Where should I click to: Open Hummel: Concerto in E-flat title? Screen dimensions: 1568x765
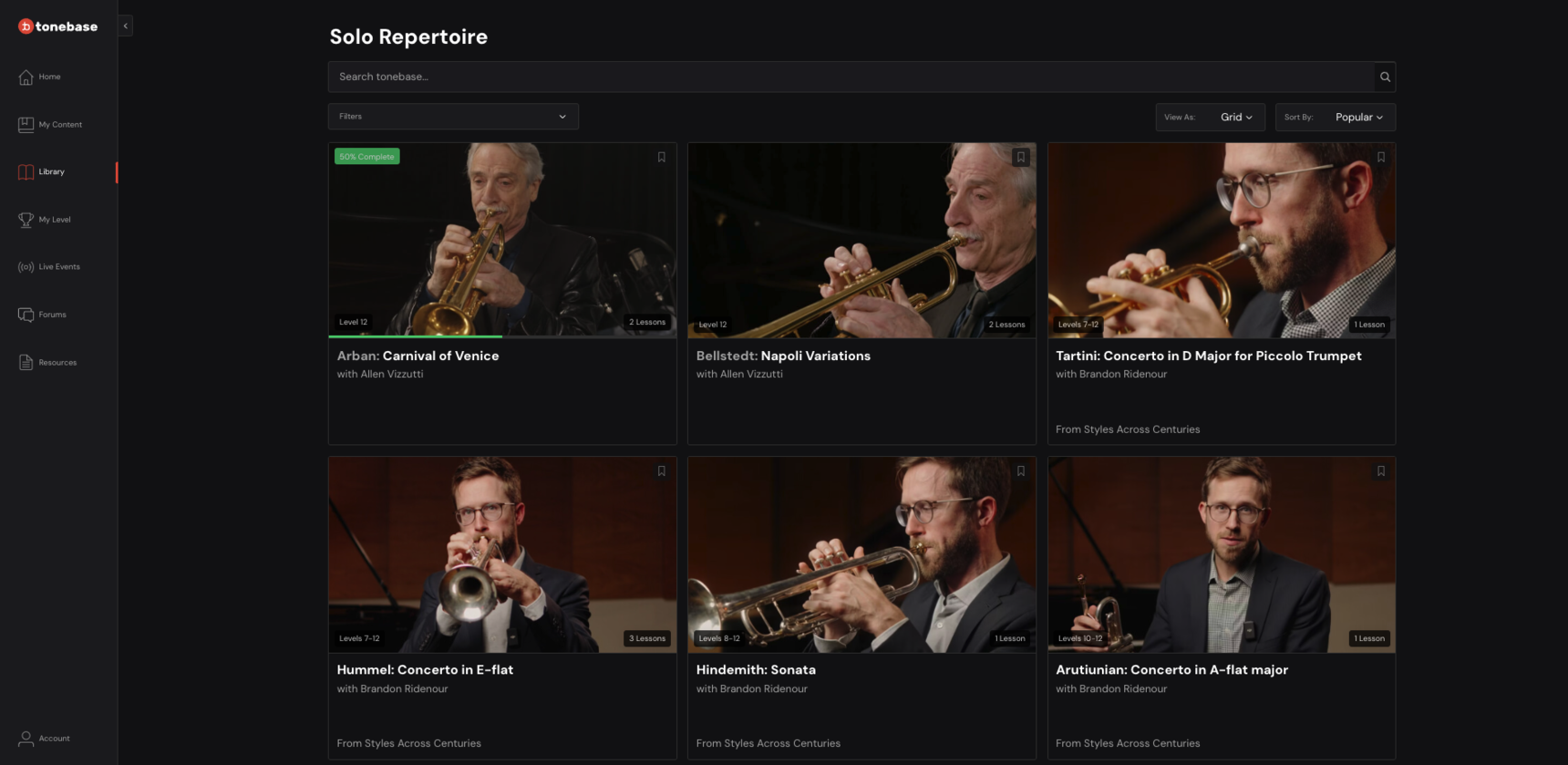(x=425, y=669)
